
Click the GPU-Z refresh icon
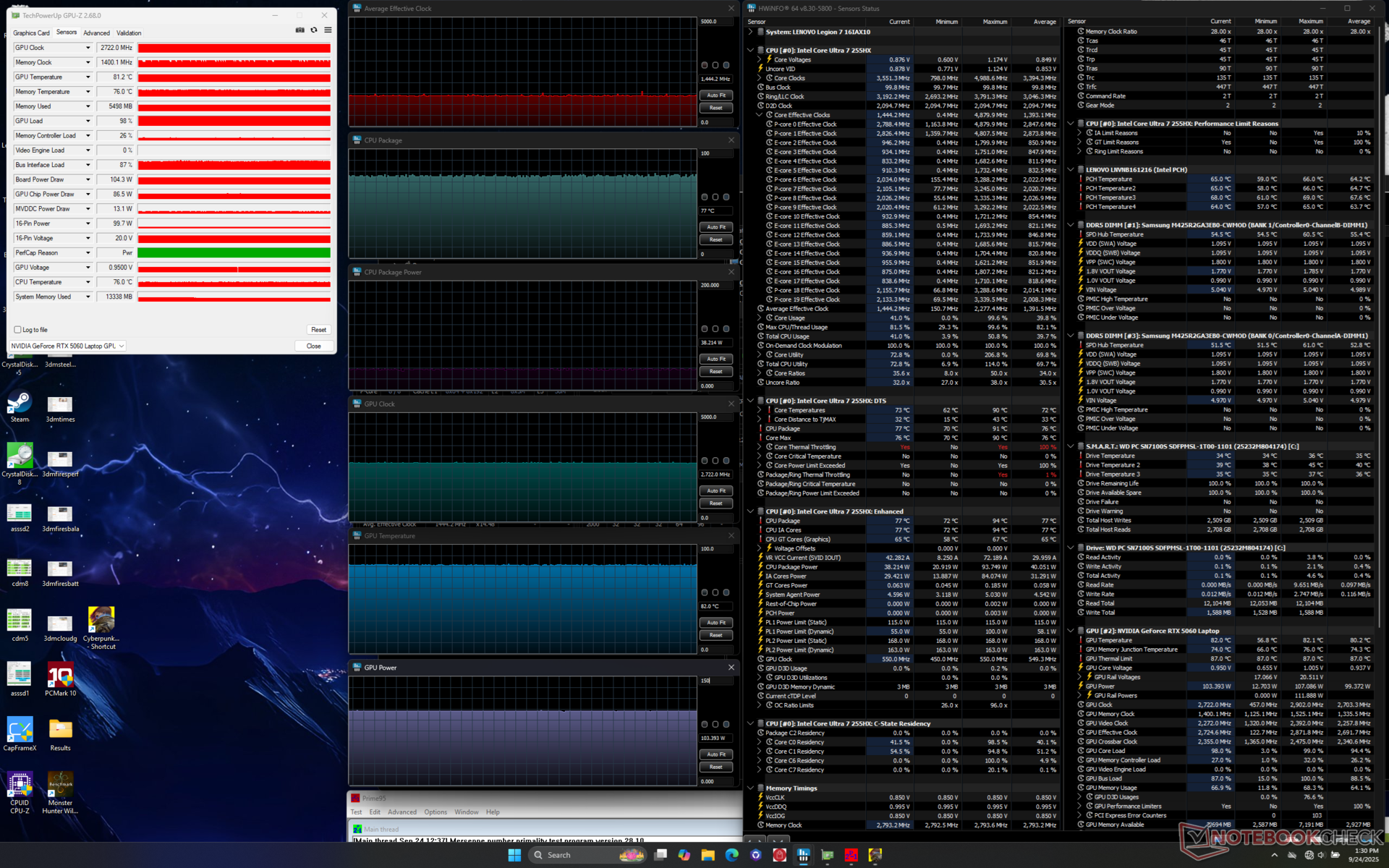(314, 30)
